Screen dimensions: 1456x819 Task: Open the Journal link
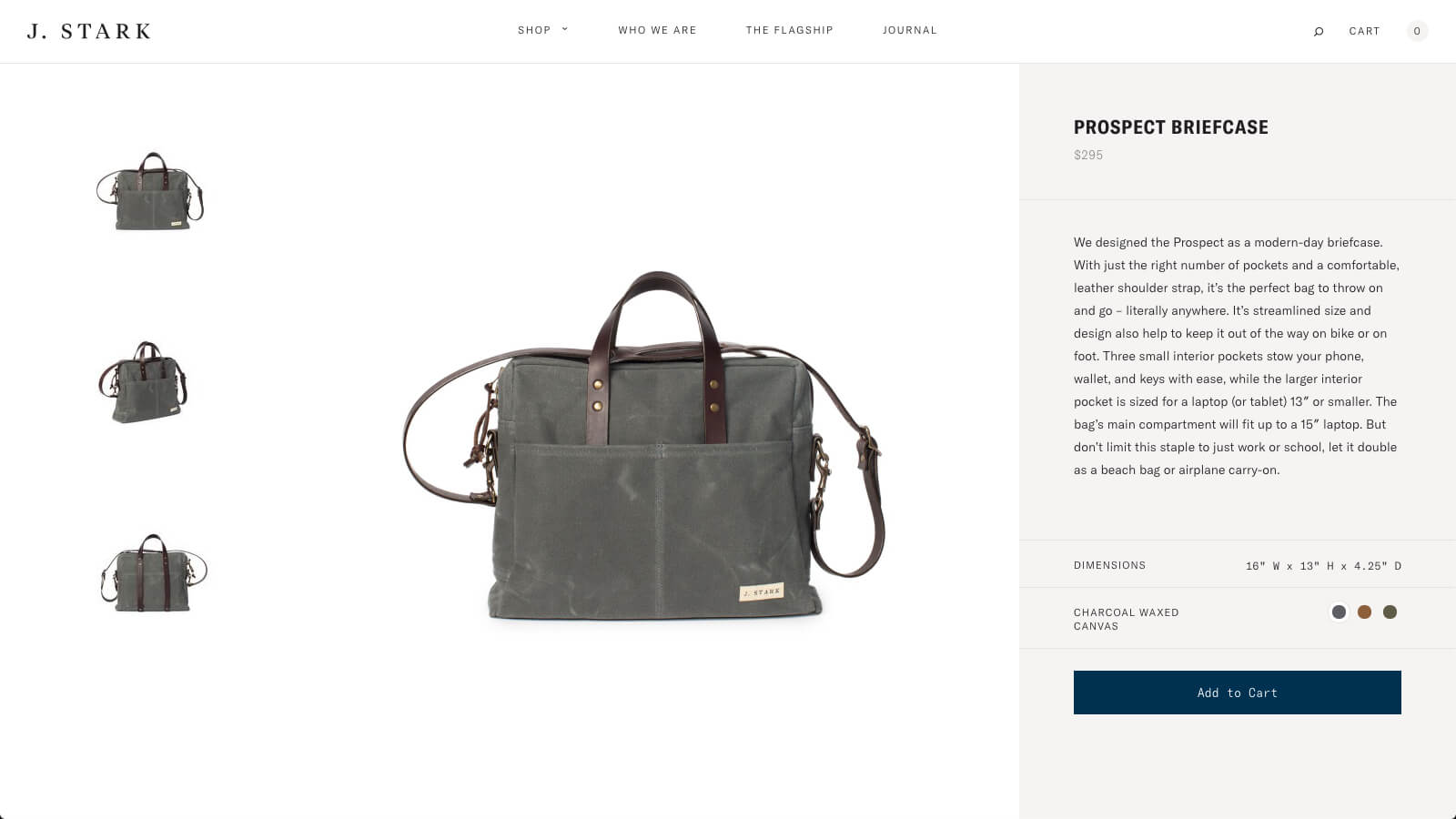[909, 30]
